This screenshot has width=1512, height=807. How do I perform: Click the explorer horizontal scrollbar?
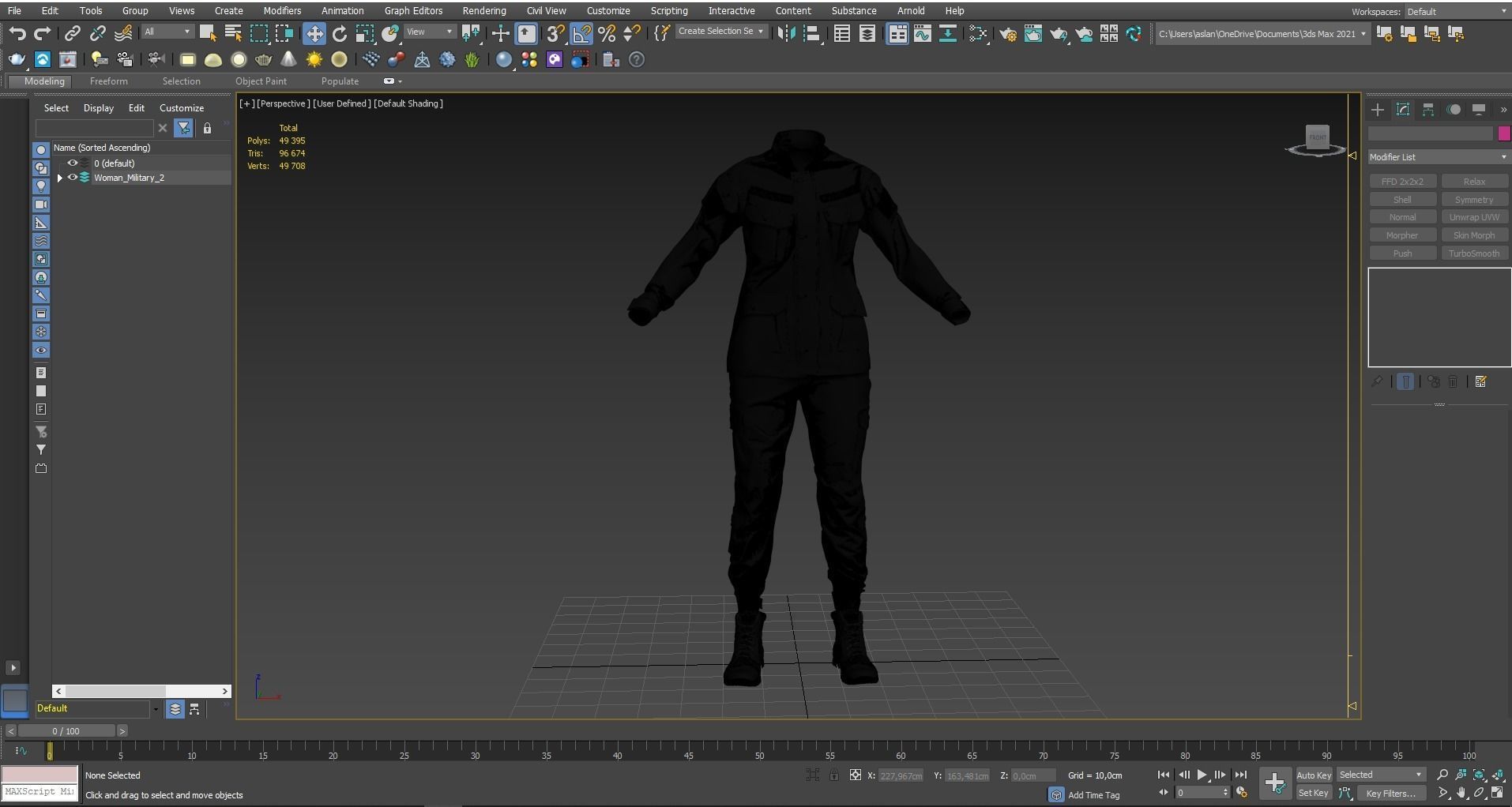141,691
